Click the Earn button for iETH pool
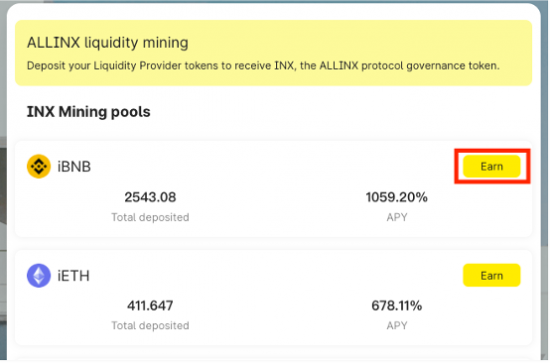Viewport: 550px width, 363px height. click(492, 276)
